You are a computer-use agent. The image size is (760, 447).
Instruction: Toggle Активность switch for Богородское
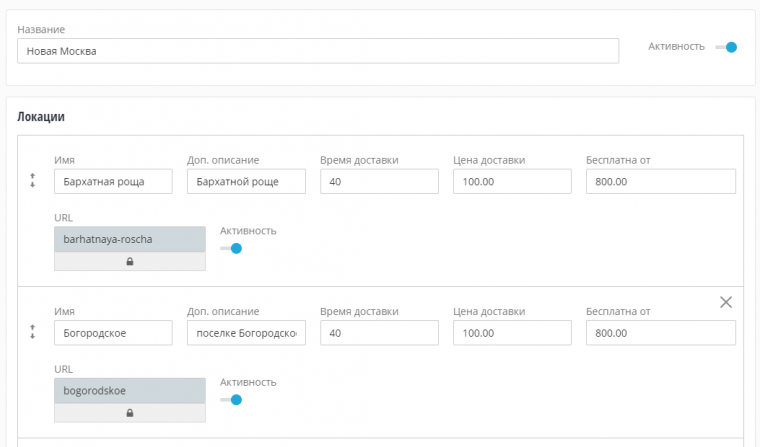(232, 399)
